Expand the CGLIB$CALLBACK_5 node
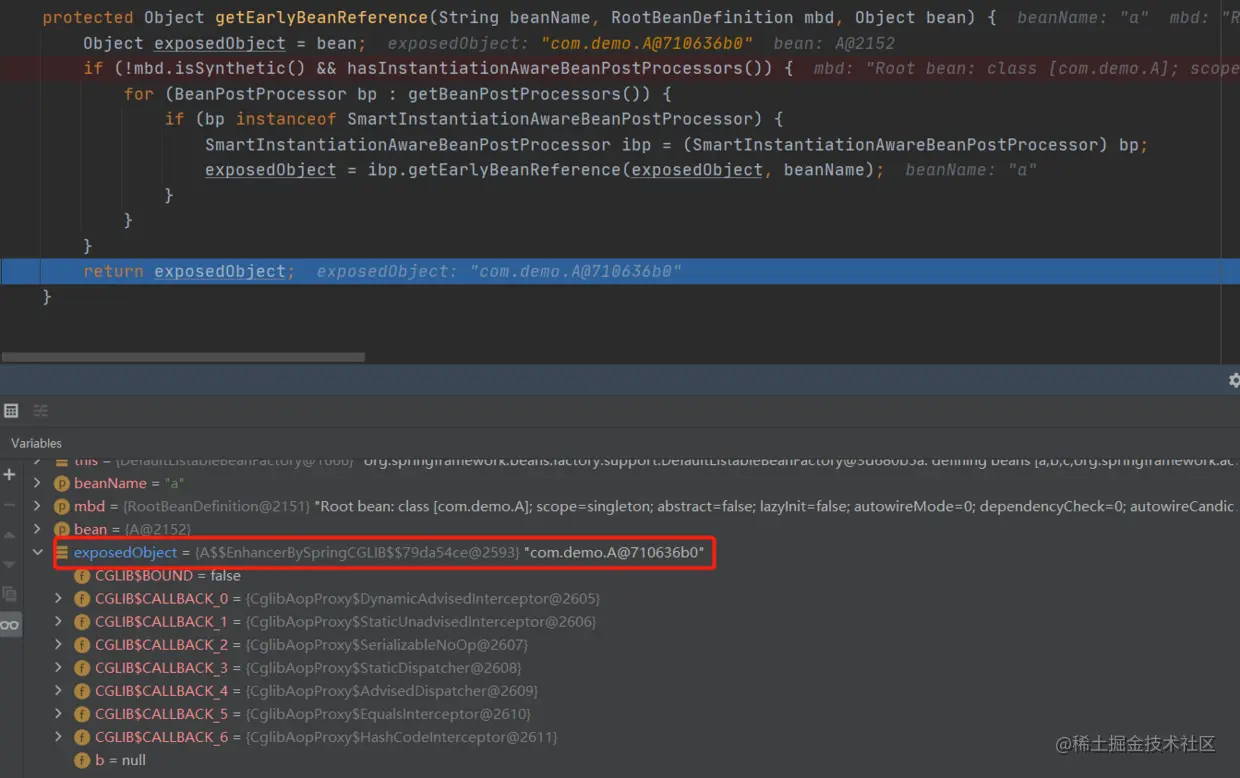 click(x=58, y=714)
